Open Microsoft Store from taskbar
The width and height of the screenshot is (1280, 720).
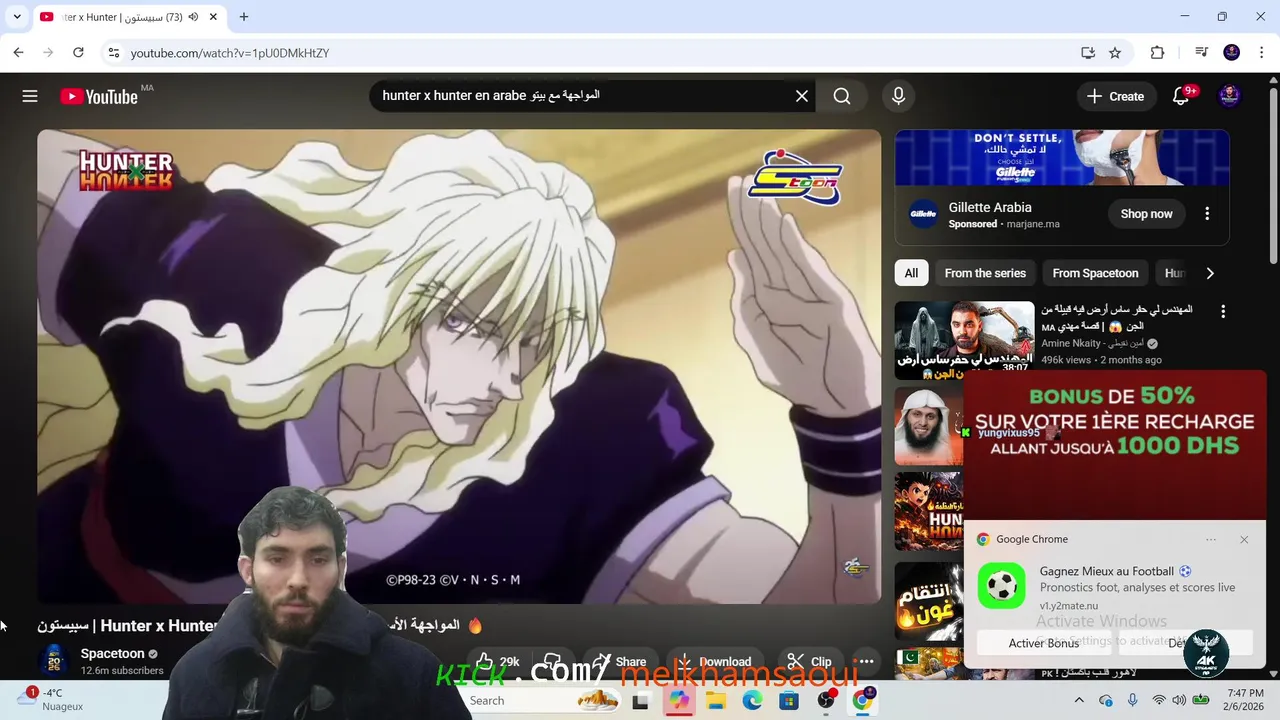789,700
